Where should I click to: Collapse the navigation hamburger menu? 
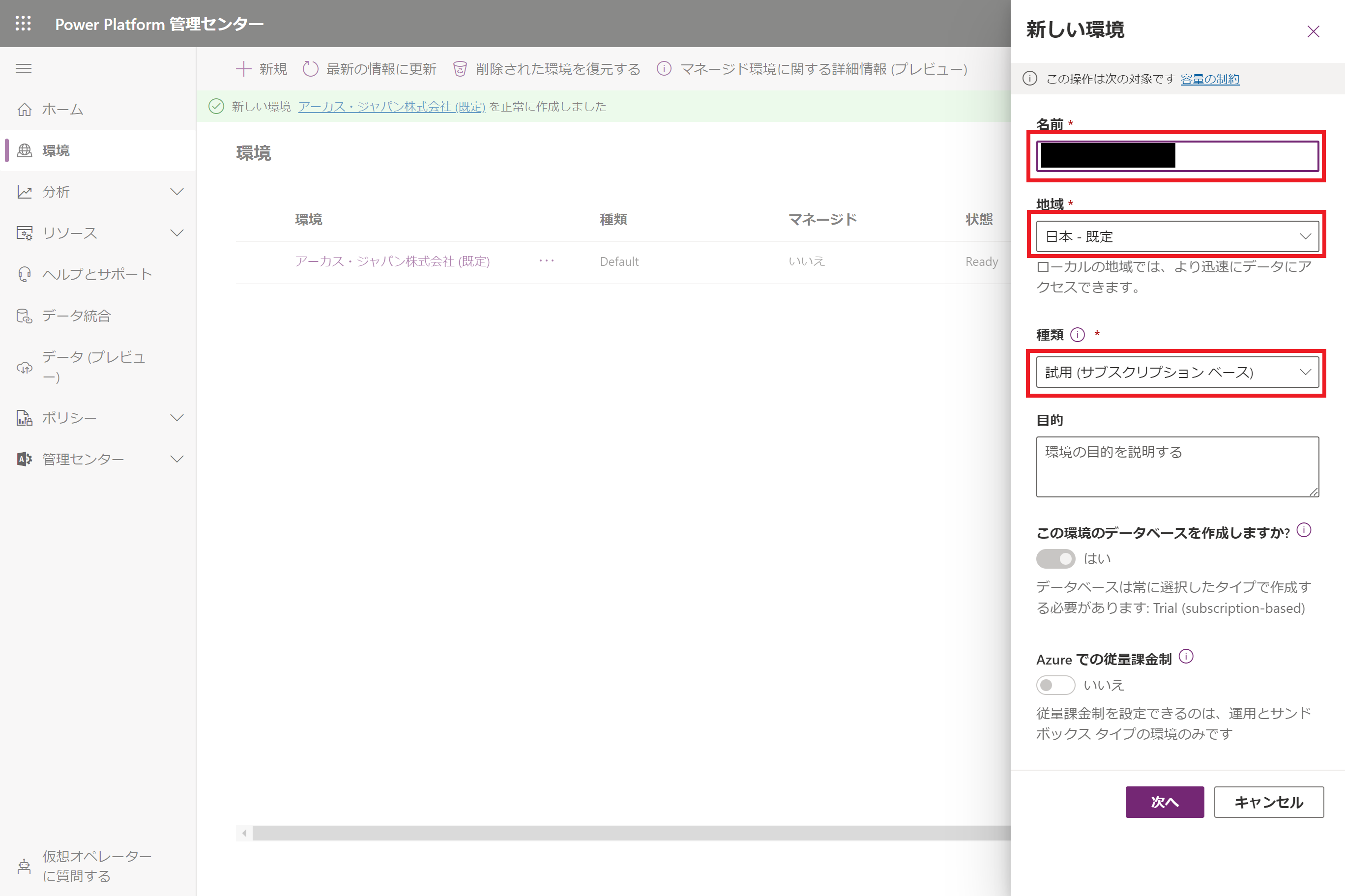pos(24,69)
